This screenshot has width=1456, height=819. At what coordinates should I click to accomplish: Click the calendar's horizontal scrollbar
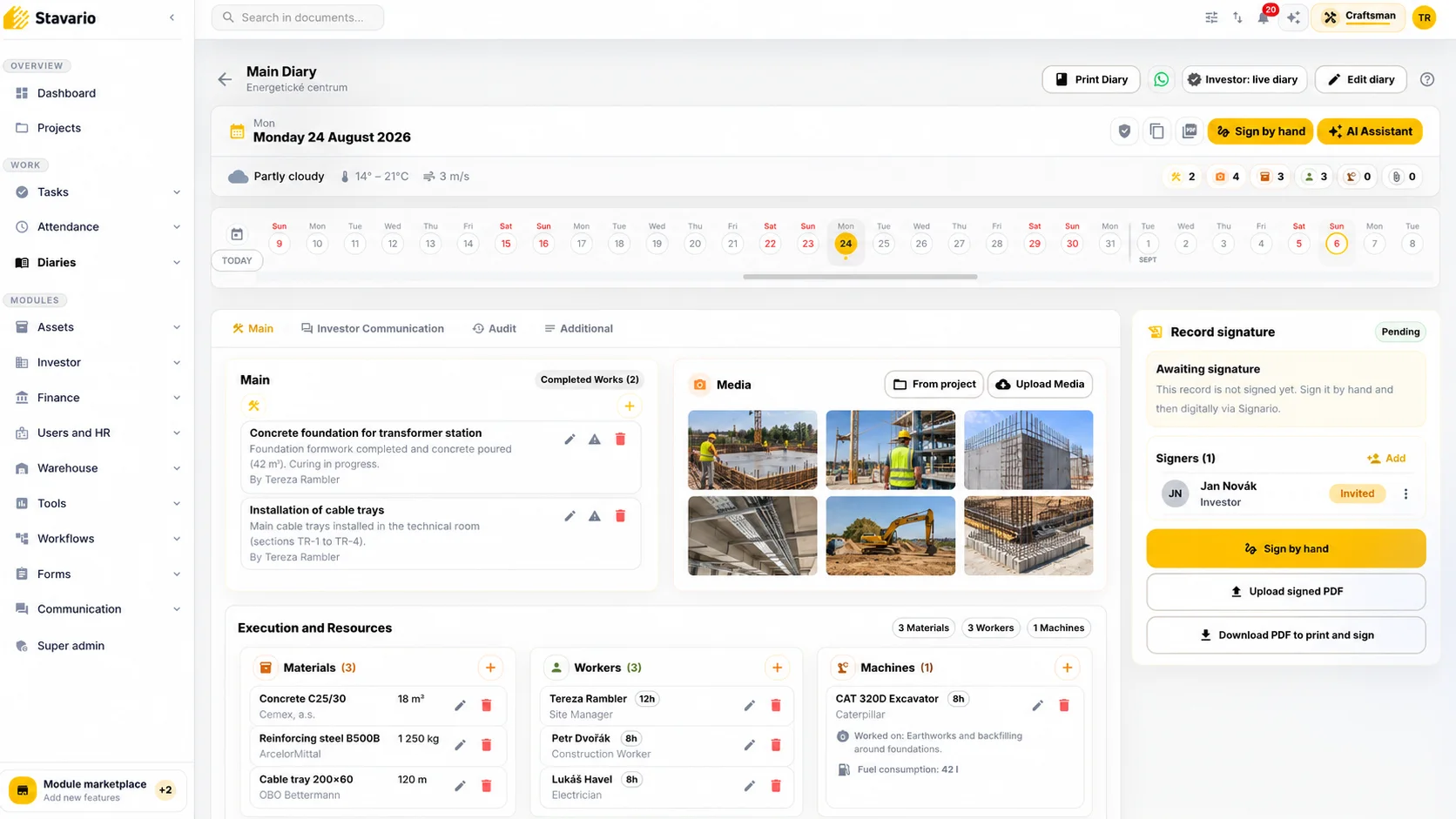tap(860, 277)
